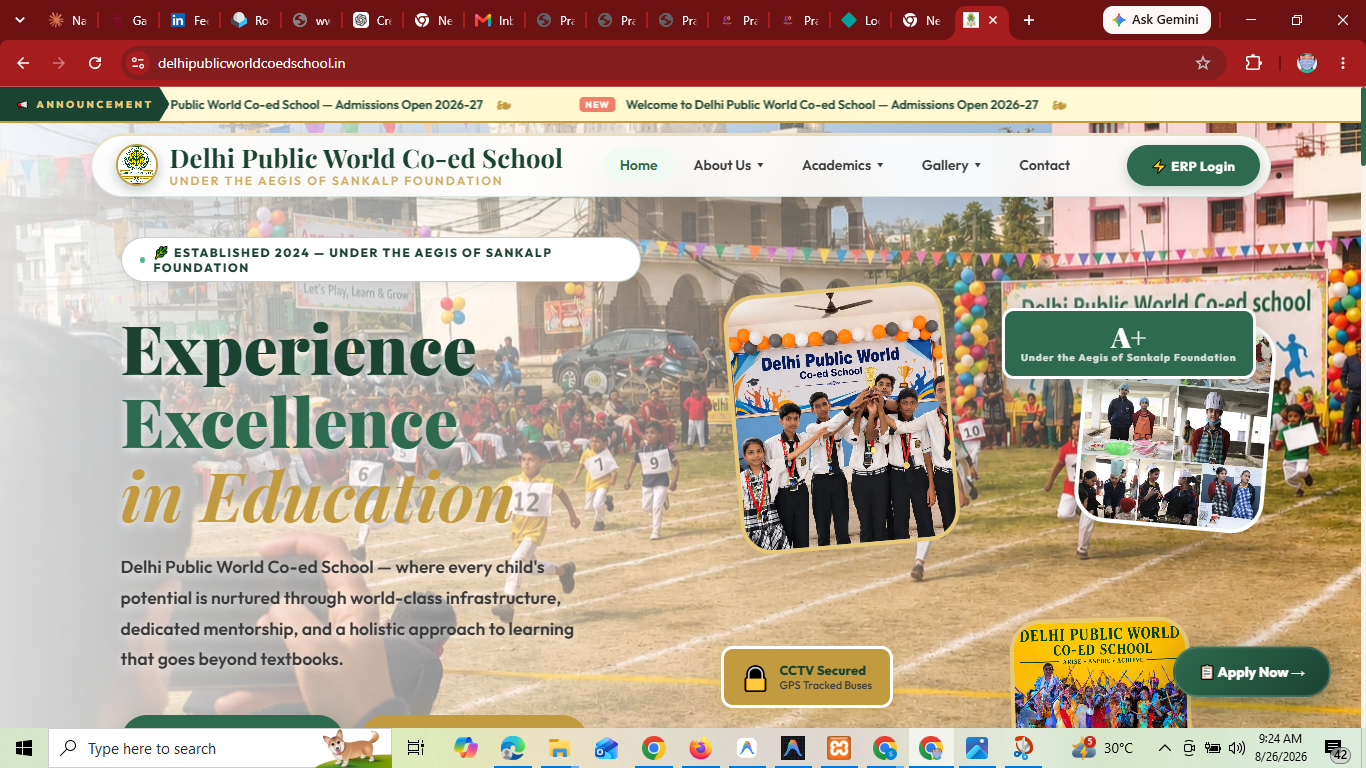The height and width of the screenshot is (768, 1366).
Task: Close the active school website tab
Action: (x=992, y=20)
